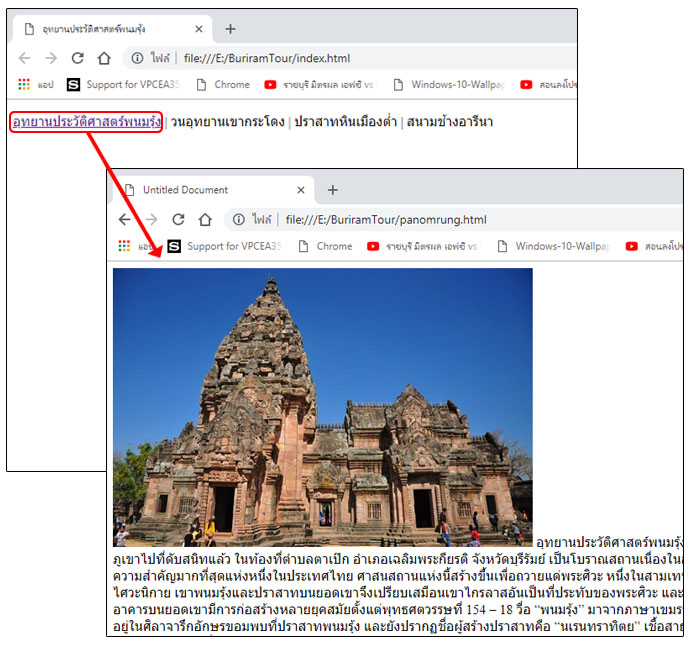This screenshot has height=645, width=691.
Task: Open new tab plus beside Untitled Document tab
Action: [333, 190]
